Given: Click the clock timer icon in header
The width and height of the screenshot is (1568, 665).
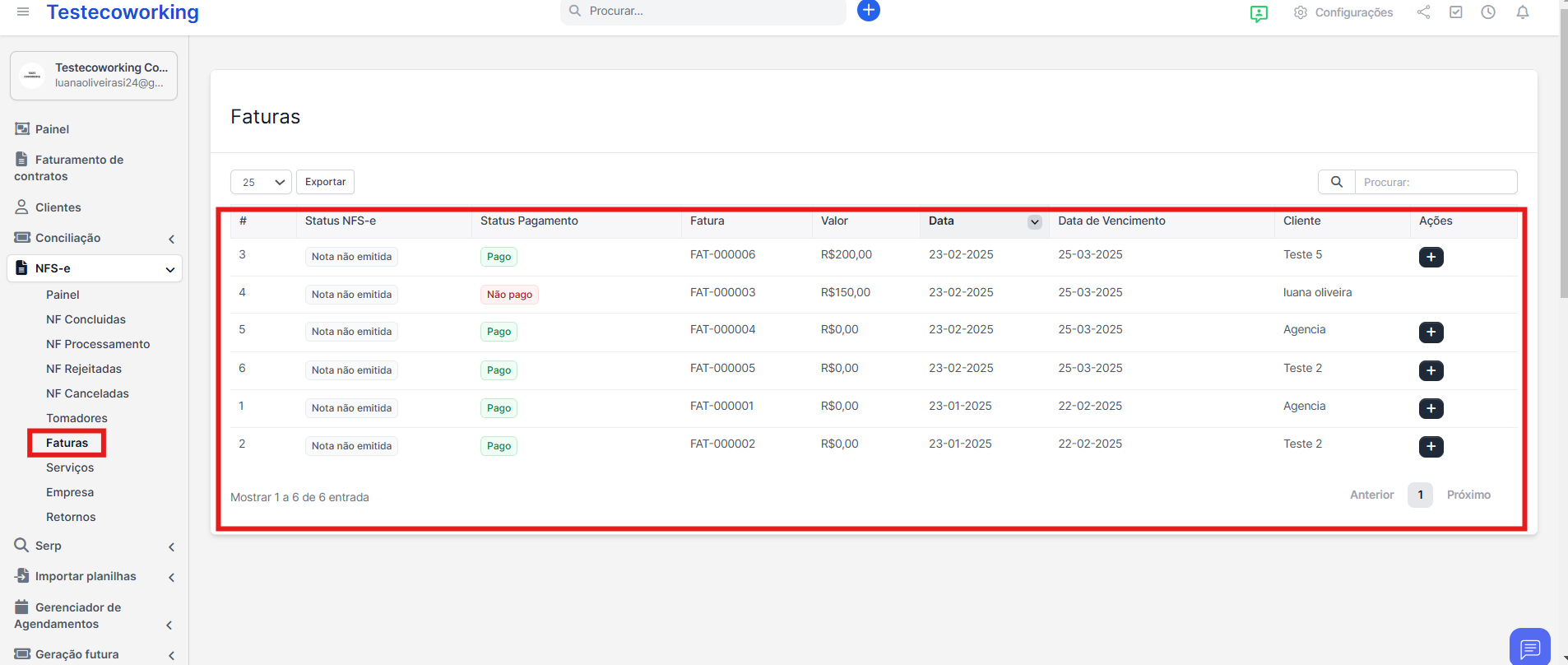Looking at the screenshot, I should (1487, 12).
